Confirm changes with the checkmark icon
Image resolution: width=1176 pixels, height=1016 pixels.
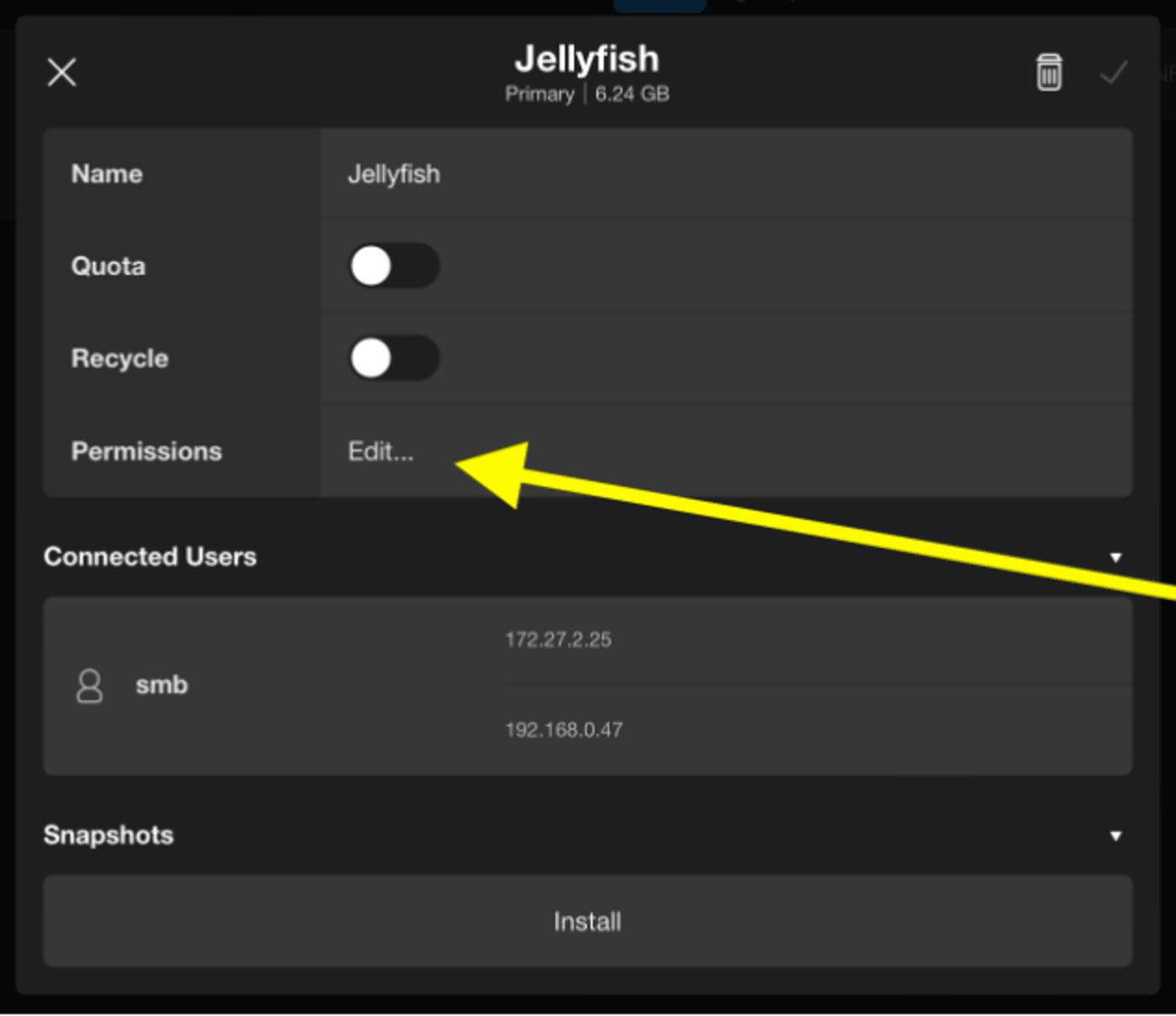[1113, 73]
